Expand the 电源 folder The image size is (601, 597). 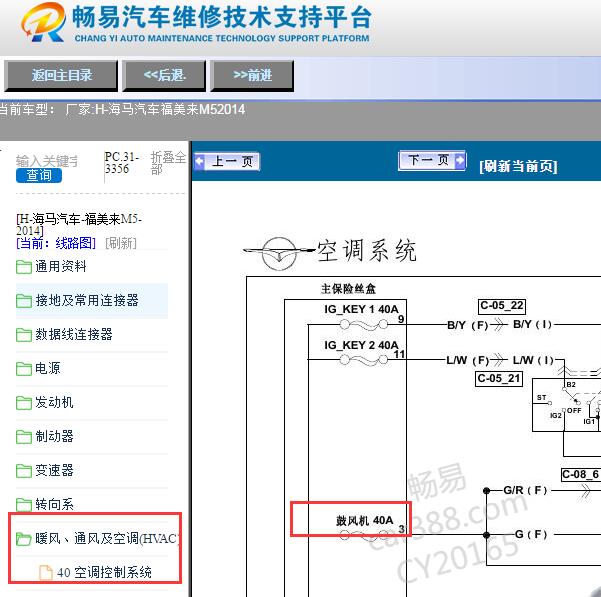point(48,368)
